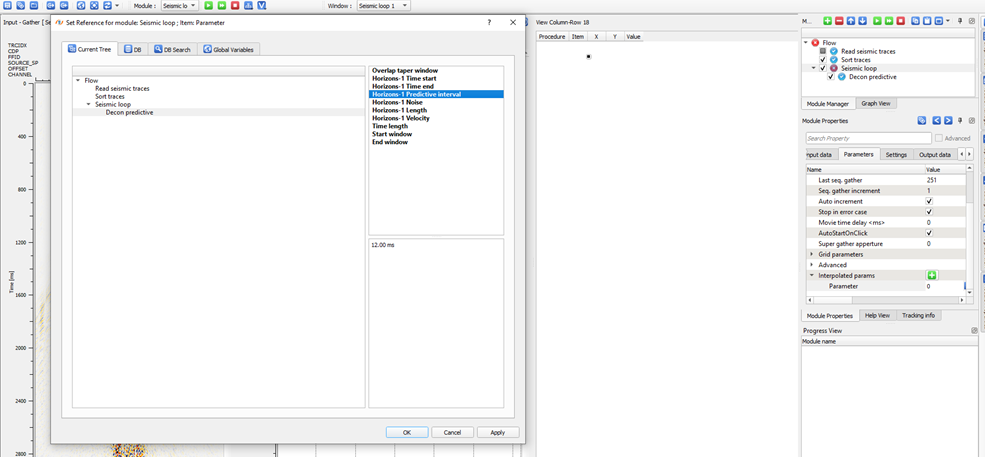This screenshot has height=457, width=985.
Task: Open the DB Search tab
Action: coord(172,49)
